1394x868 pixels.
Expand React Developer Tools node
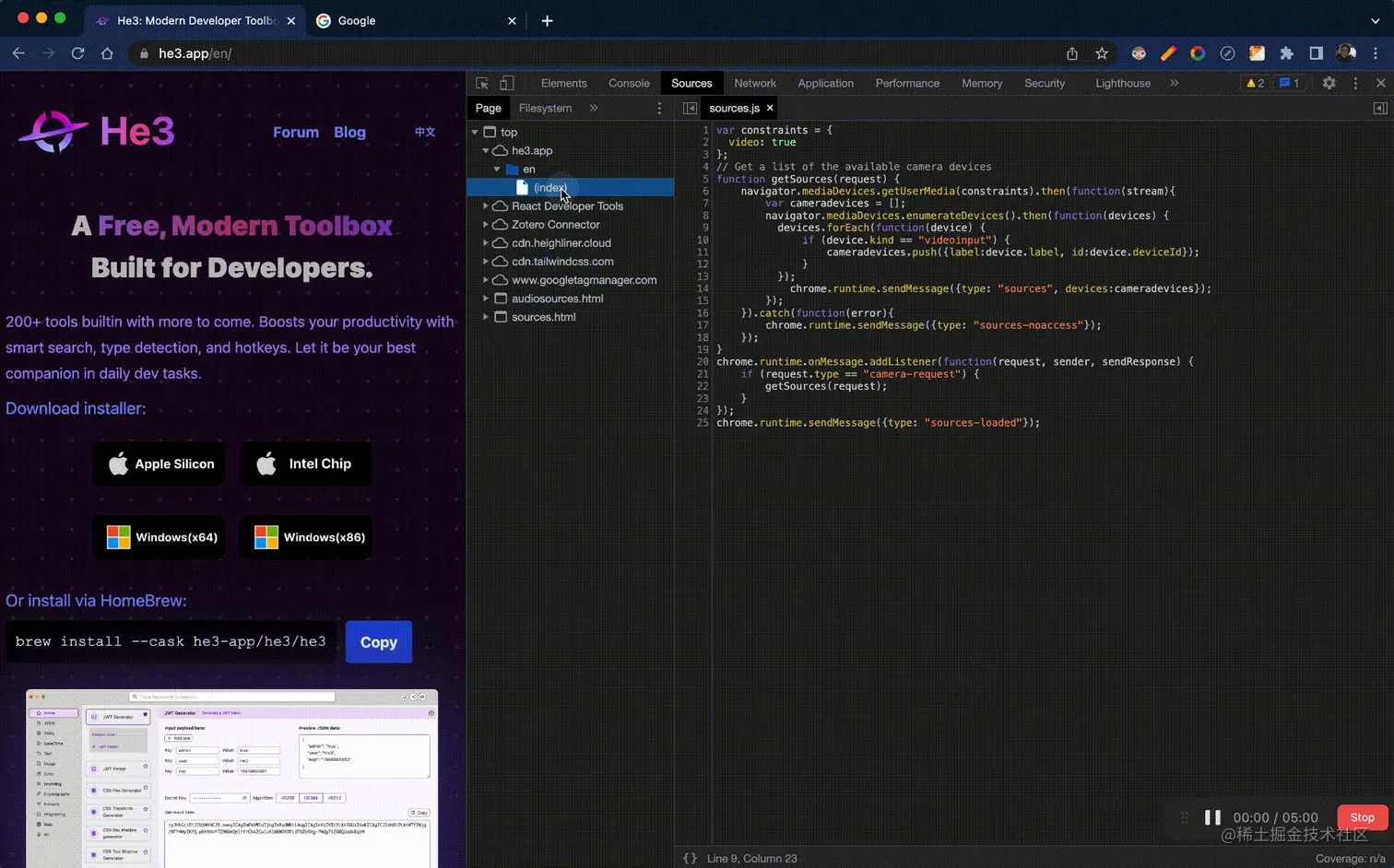coord(486,206)
